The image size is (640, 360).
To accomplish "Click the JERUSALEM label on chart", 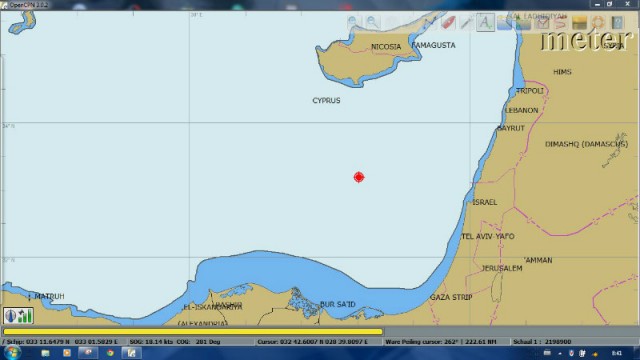I will point(502,268).
